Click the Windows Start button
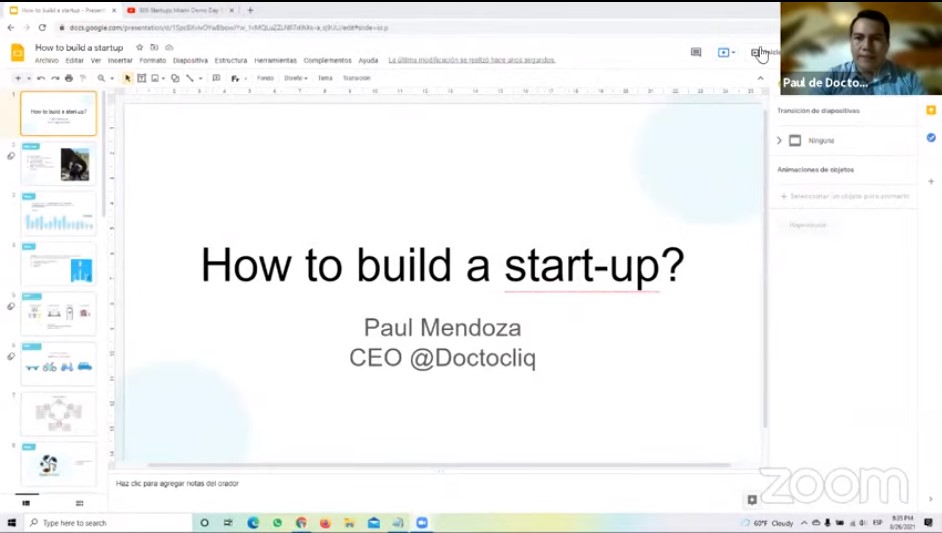The image size is (942, 533). (x=11, y=523)
